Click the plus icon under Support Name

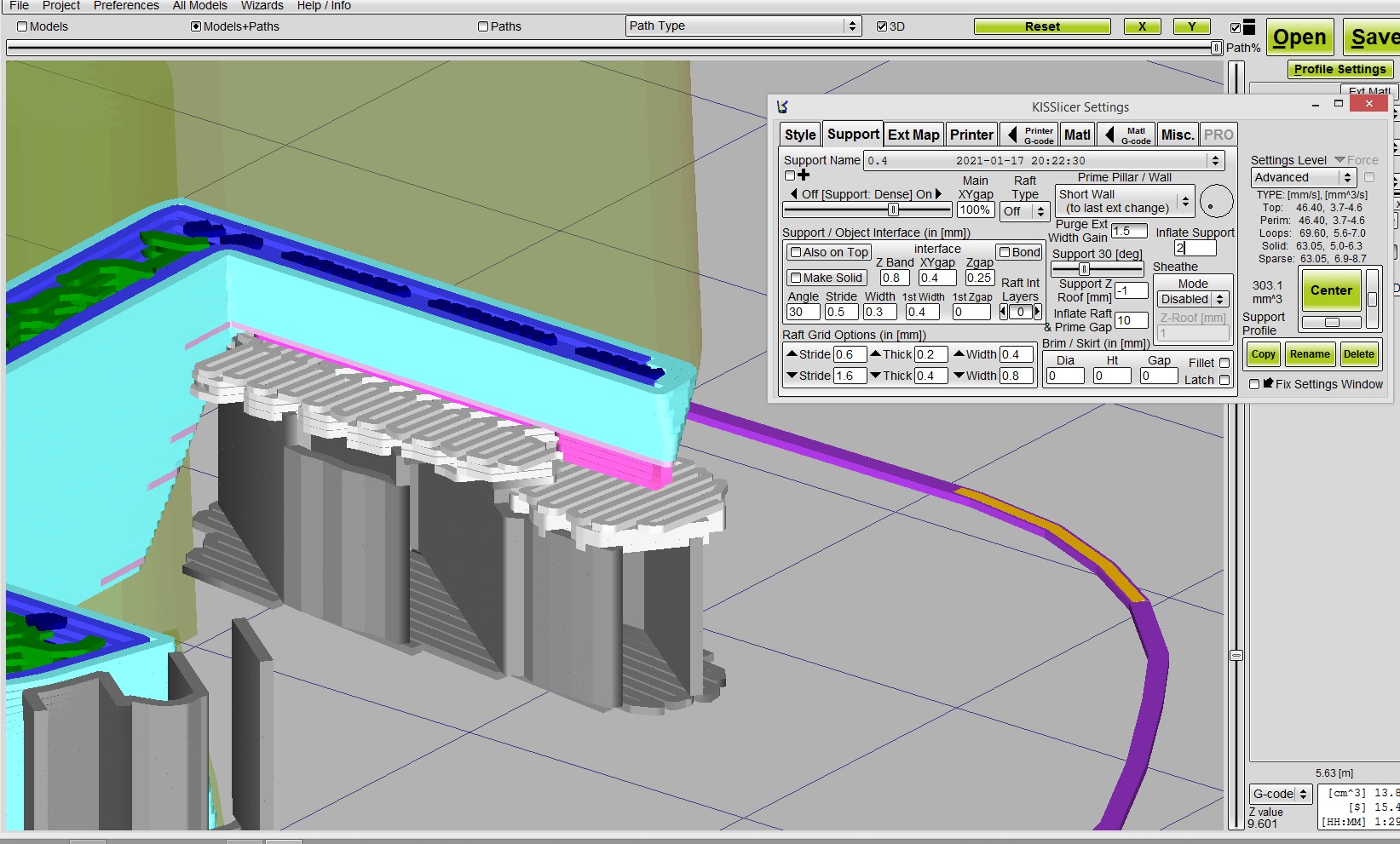pos(803,175)
